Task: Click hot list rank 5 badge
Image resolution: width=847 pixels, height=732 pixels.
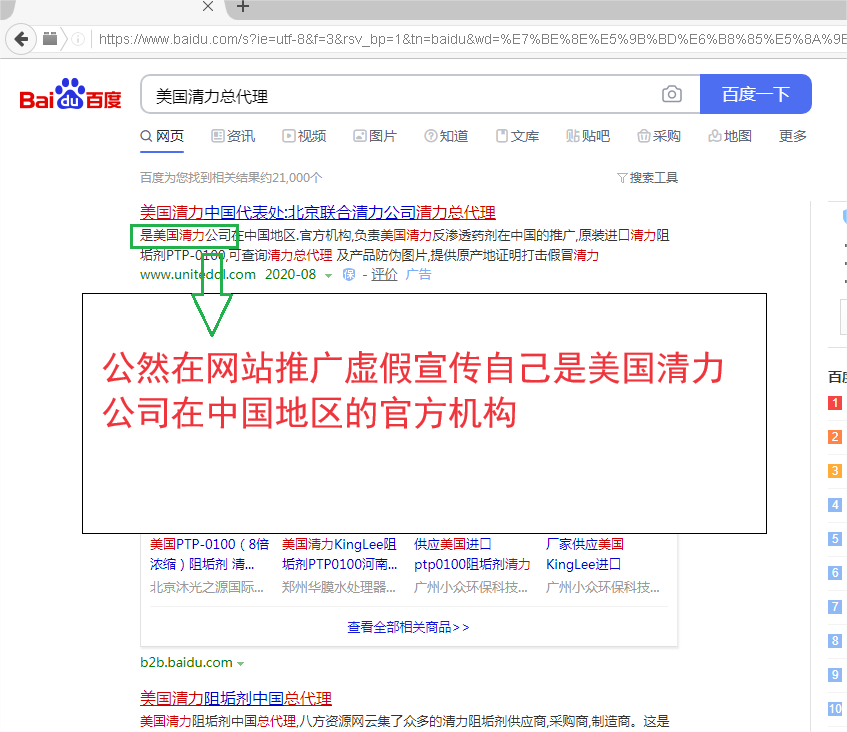Action: point(835,539)
